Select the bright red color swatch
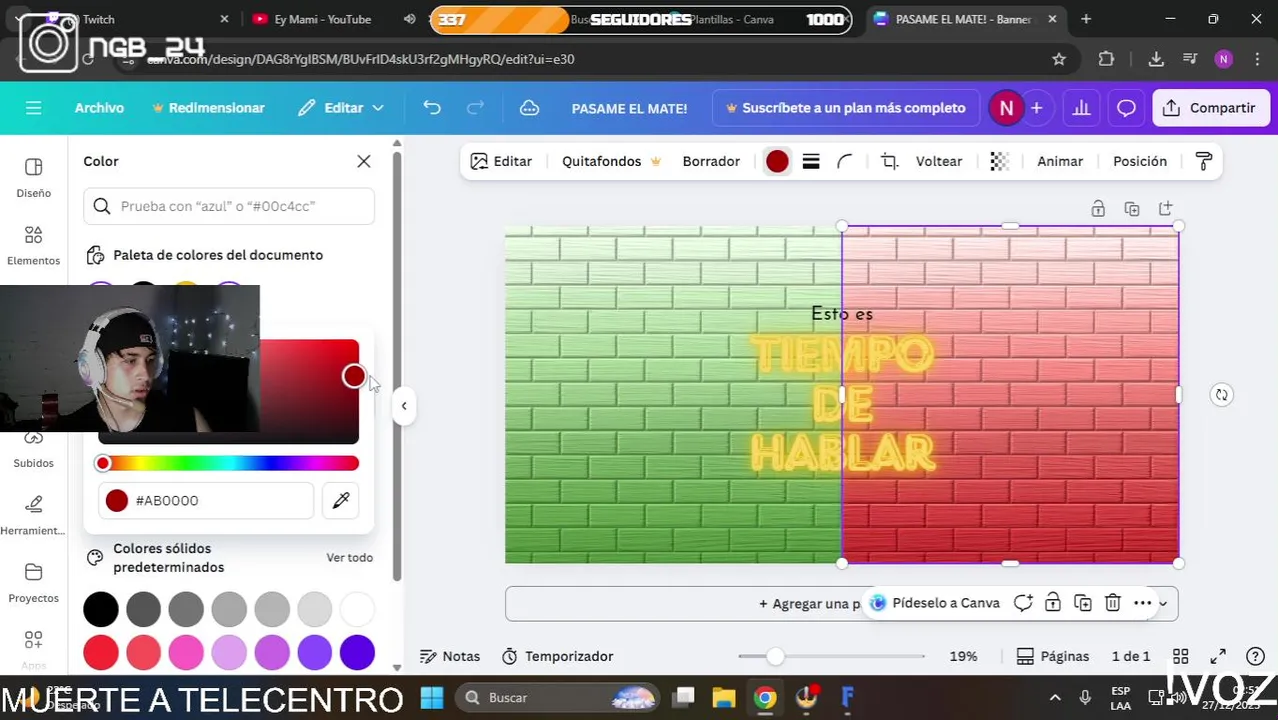Image resolution: width=1278 pixels, height=720 pixels. pyautogui.click(x=101, y=653)
